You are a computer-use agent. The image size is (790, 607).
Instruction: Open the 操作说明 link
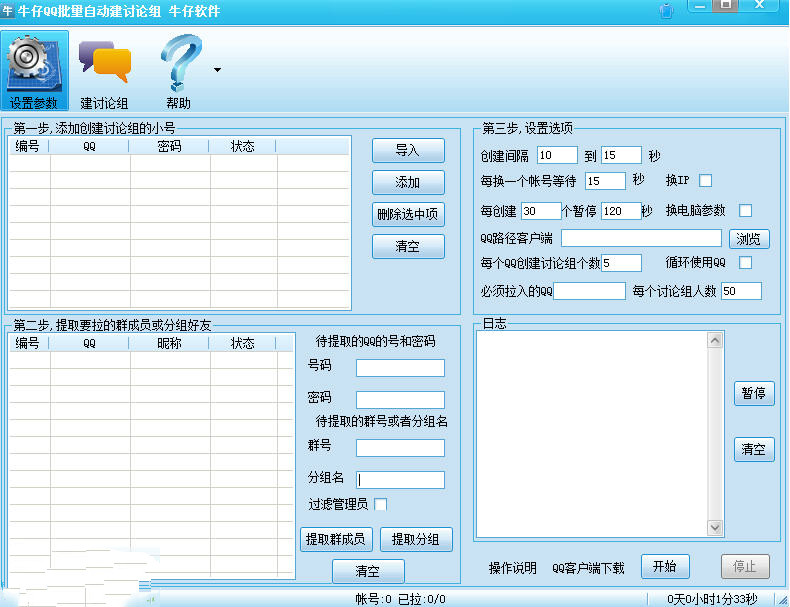click(x=513, y=568)
